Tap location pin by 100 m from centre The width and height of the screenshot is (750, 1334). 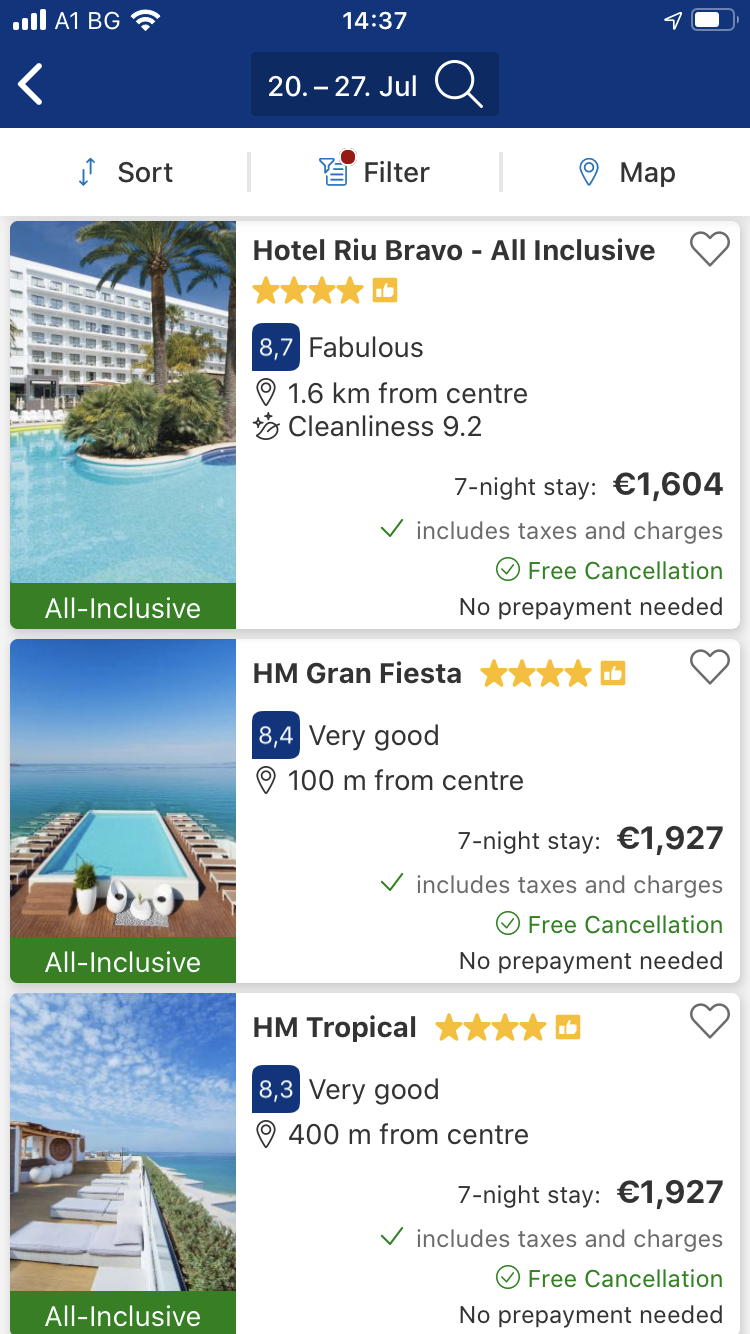click(x=266, y=781)
